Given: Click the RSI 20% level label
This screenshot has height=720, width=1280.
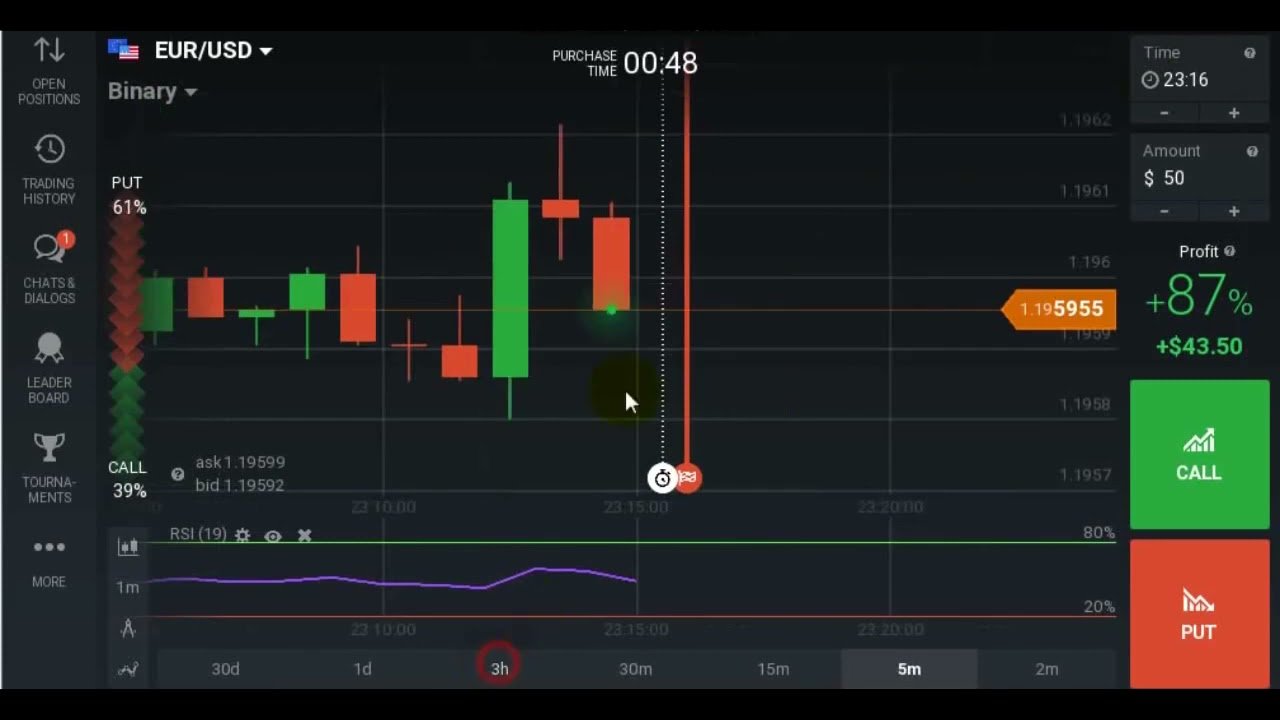Looking at the screenshot, I should point(1099,606).
